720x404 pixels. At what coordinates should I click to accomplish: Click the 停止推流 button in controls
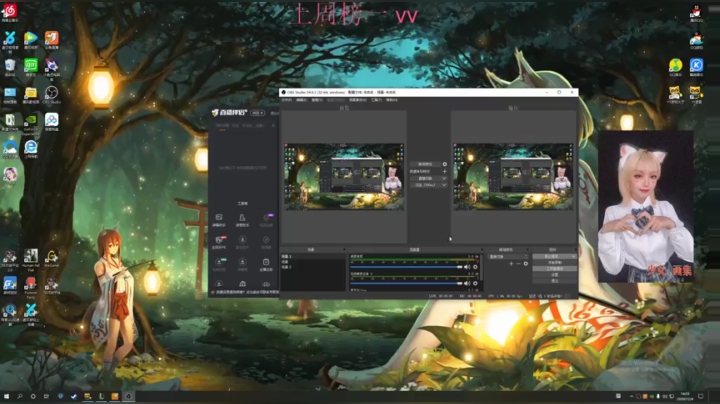[x=551, y=257]
